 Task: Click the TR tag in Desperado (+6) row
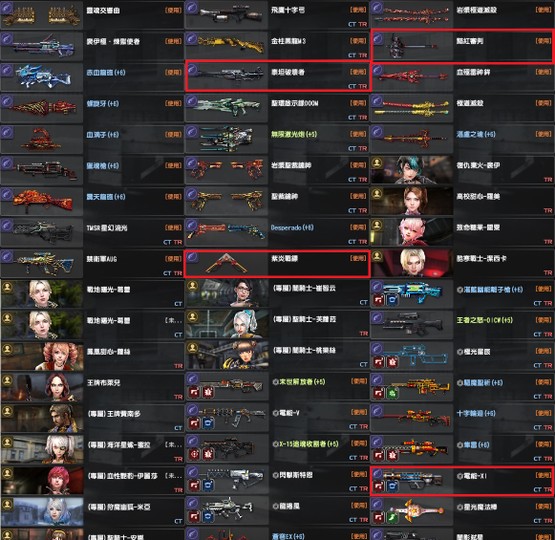363,242
